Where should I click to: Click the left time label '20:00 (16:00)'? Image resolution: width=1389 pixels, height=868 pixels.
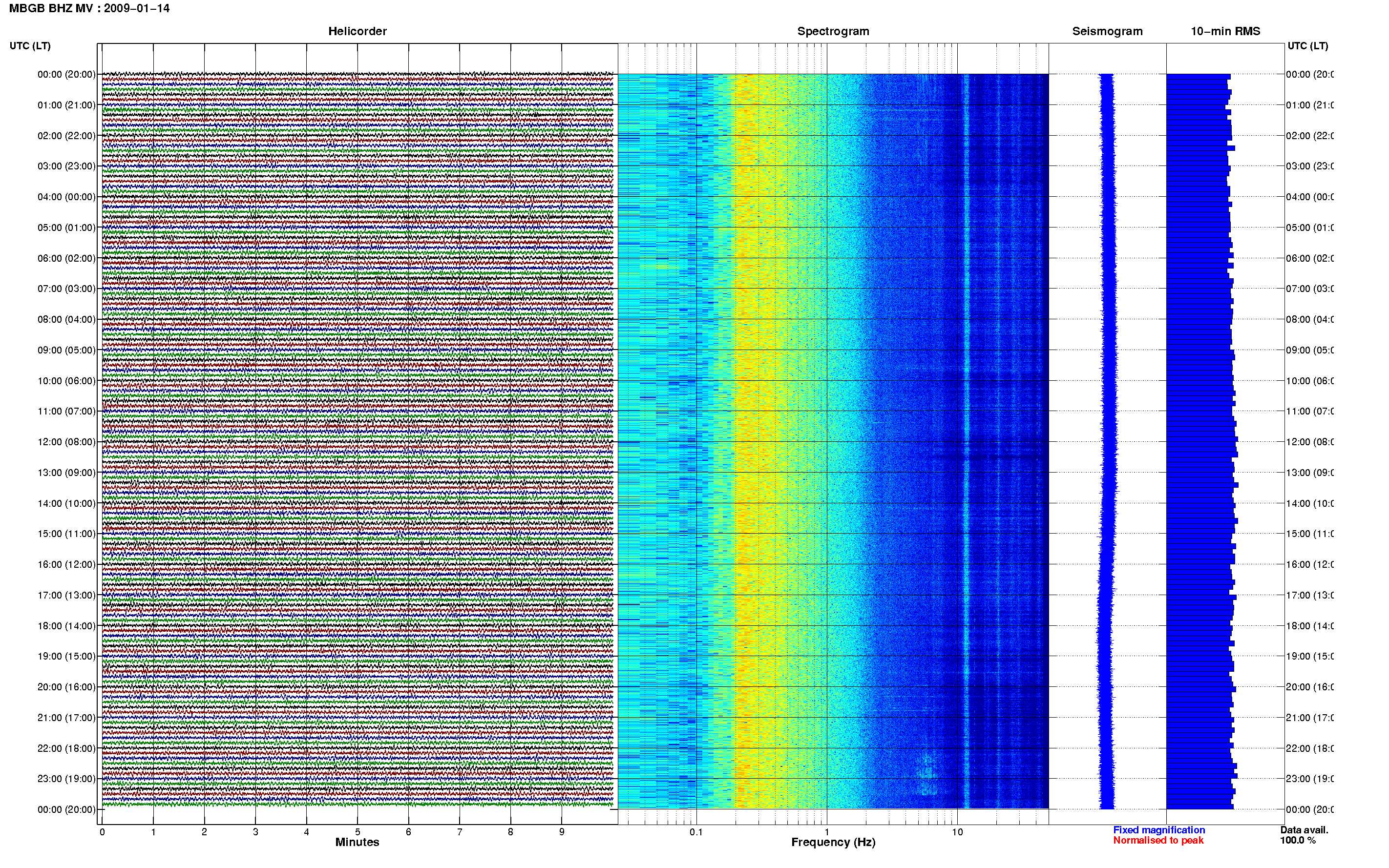pos(66,687)
